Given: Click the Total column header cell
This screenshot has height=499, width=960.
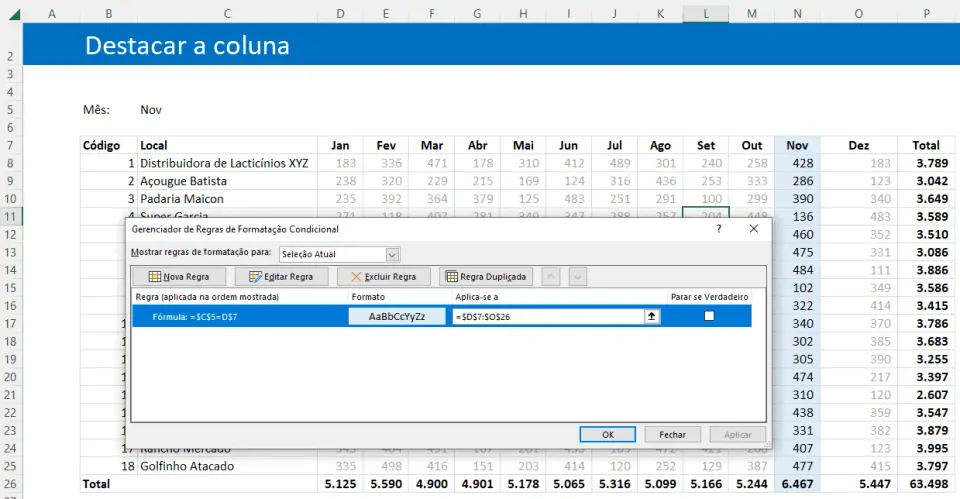Looking at the screenshot, I should [x=926, y=145].
